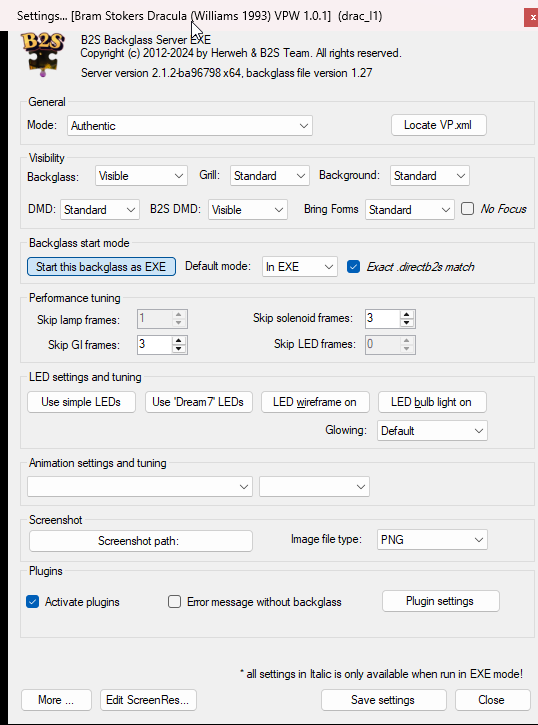Enable Error message without backglass checkbox
The height and width of the screenshot is (725, 538).
174,602
